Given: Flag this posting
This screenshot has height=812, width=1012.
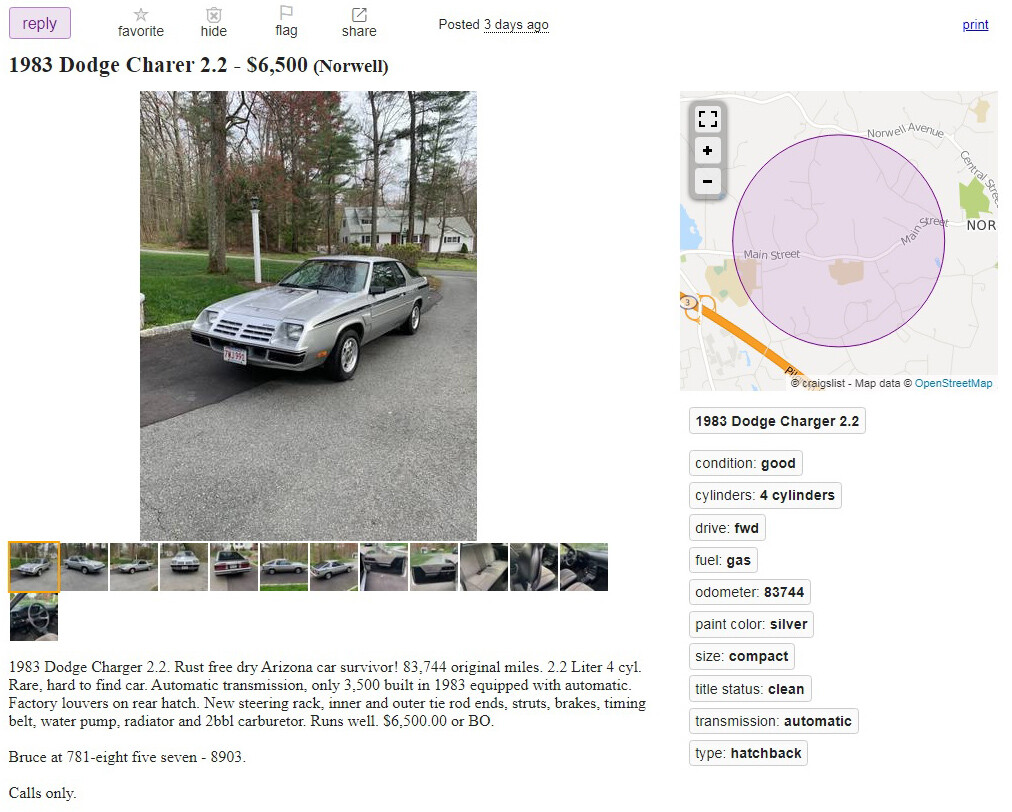Looking at the screenshot, I should (286, 14).
